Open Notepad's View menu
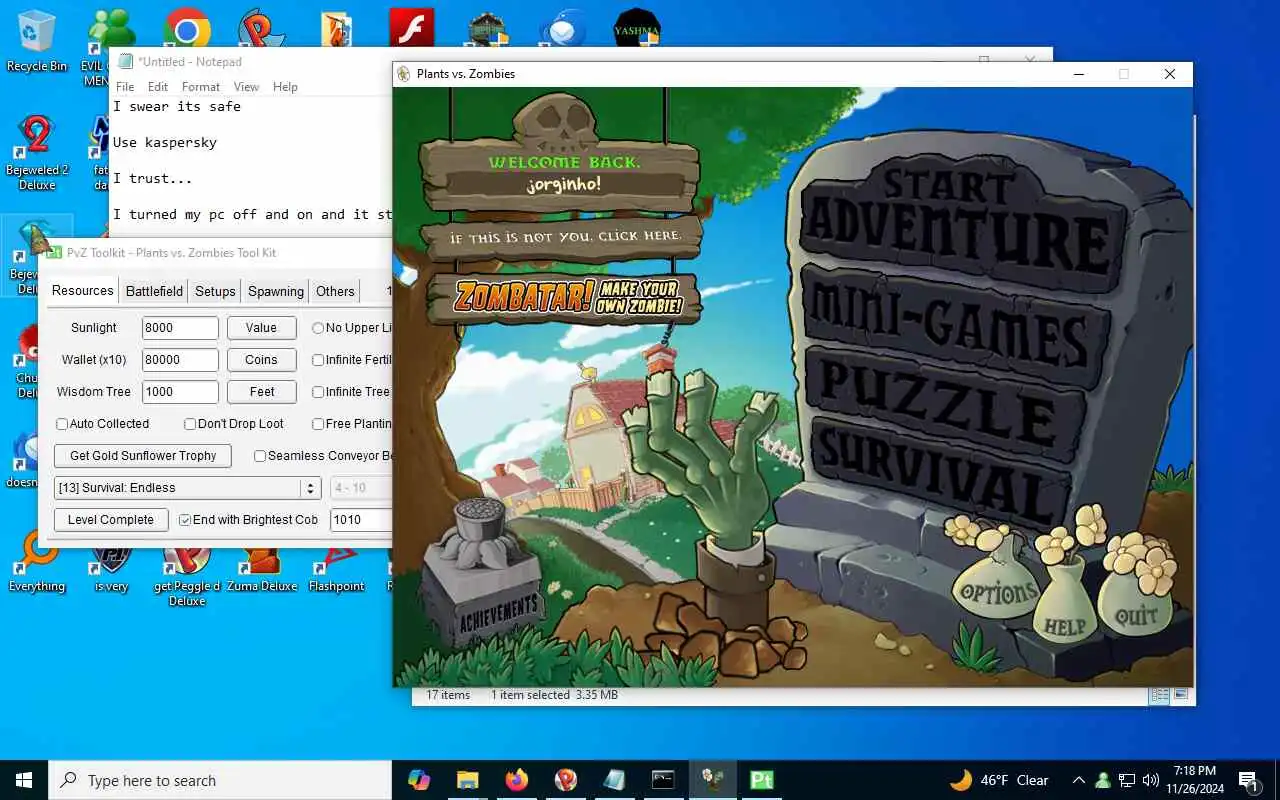 click(x=246, y=87)
